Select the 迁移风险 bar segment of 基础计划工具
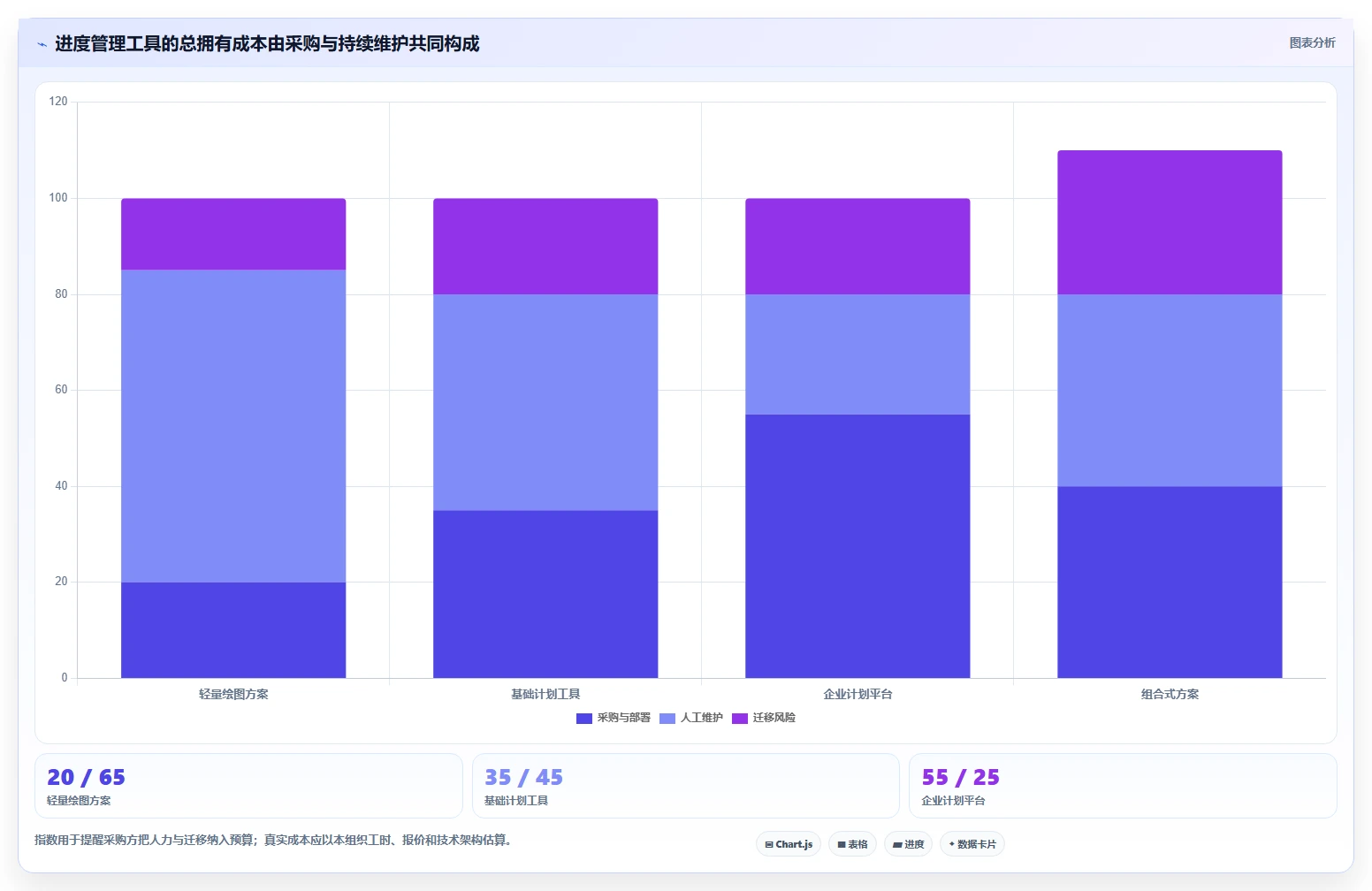Viewport: 1372px width, 891px height. pyautogui.click(x=545, y=247)
